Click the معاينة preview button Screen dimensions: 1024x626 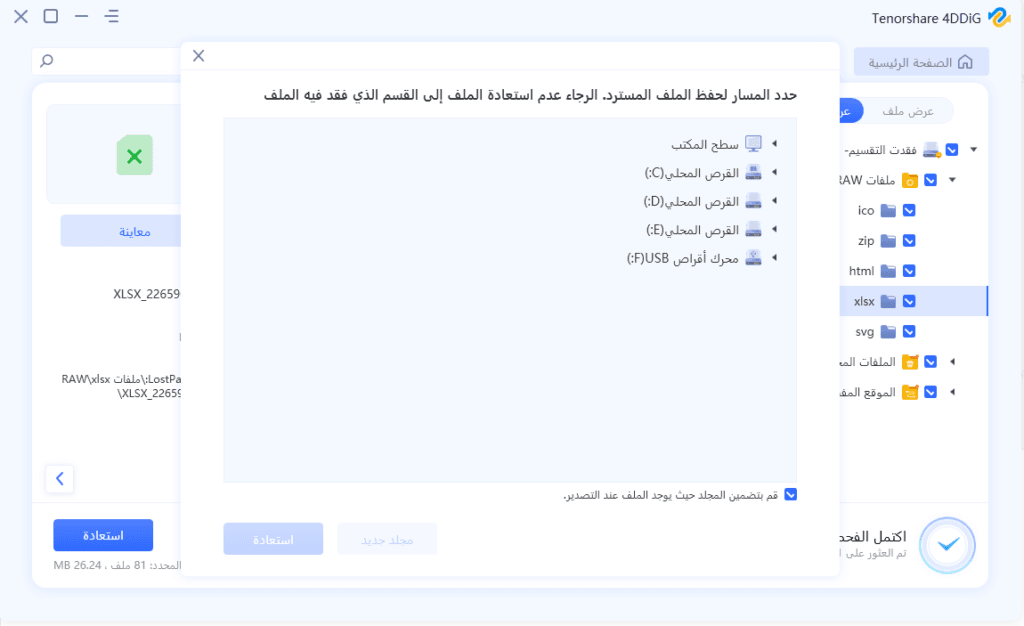click(x=135, y=230)
